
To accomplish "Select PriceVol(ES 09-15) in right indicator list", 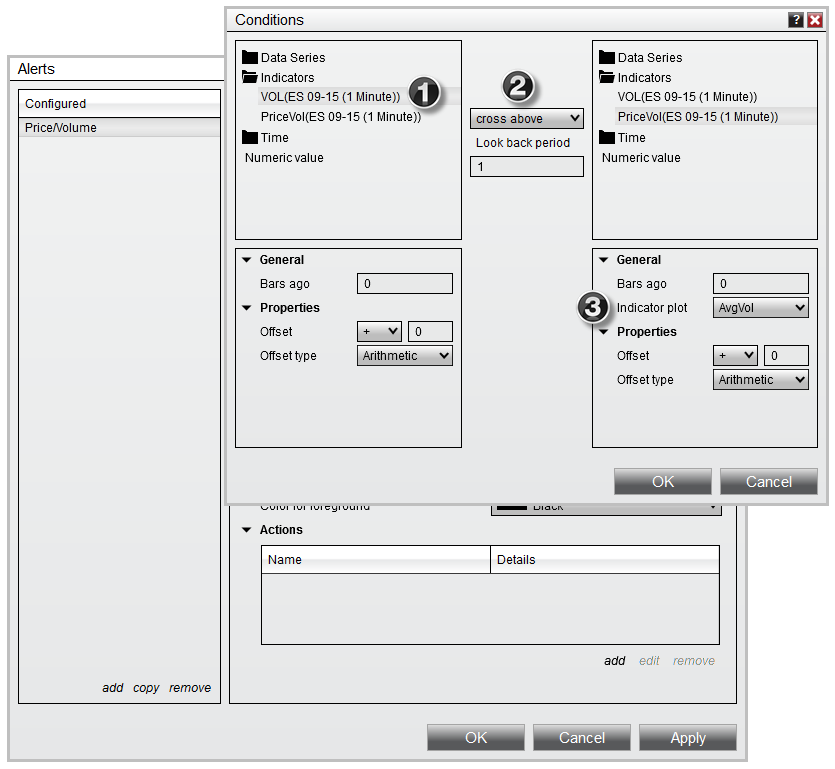I will (697, 117).
